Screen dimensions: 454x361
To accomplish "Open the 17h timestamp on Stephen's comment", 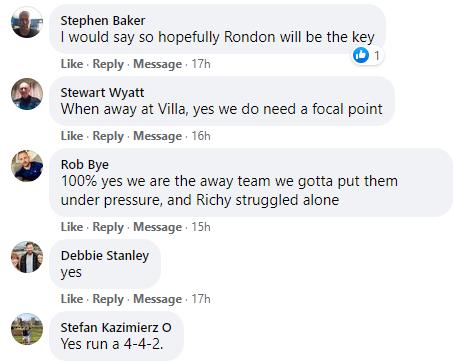I will [x=201, y=64].
